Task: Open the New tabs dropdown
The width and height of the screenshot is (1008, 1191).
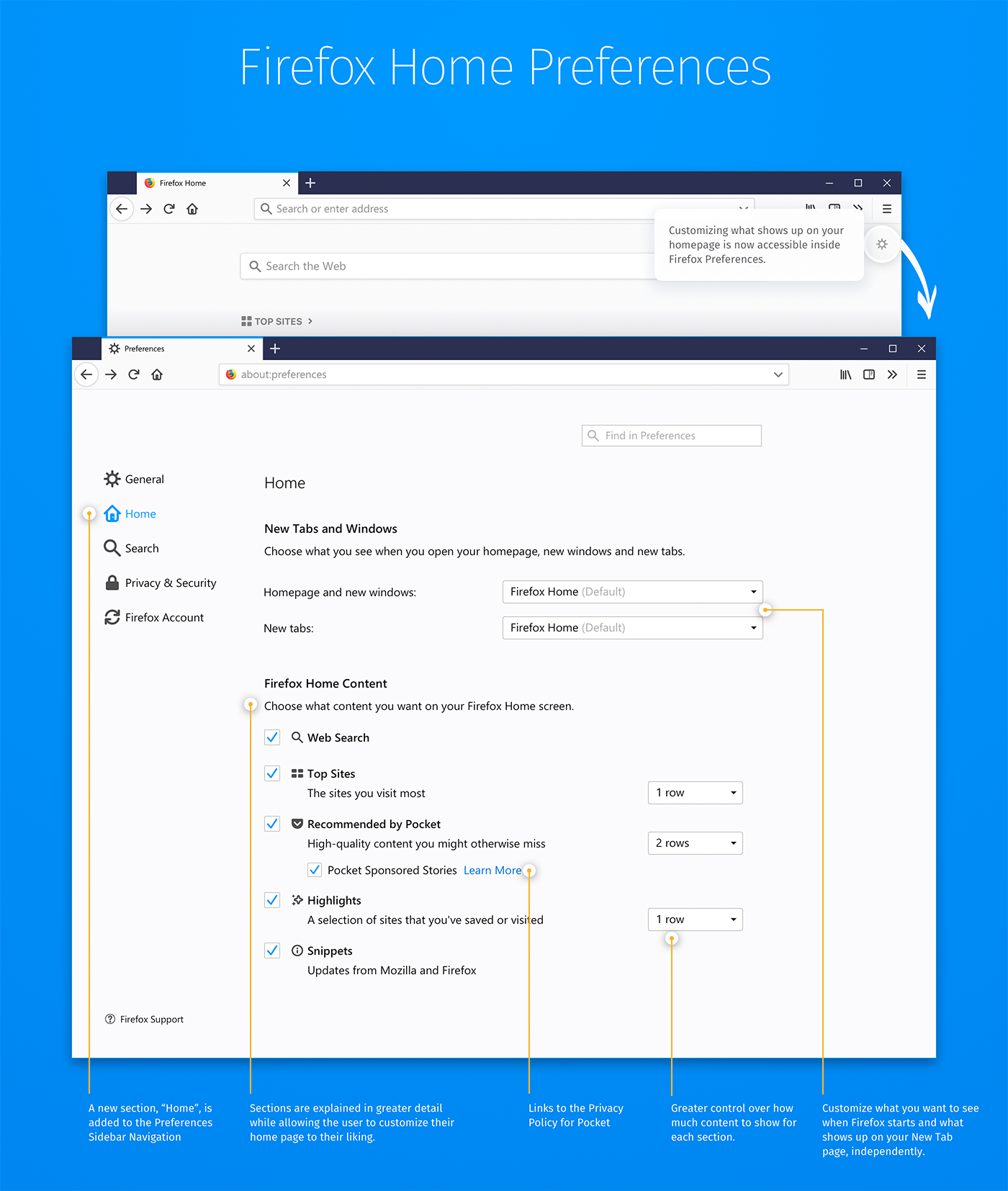Action: (x=632, y=628)
